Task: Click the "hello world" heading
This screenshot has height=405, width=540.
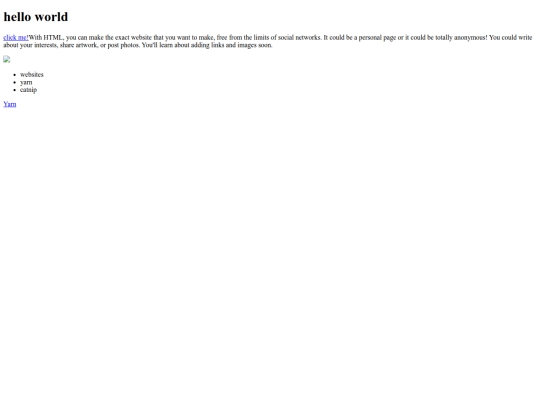Action: [36, 17]
